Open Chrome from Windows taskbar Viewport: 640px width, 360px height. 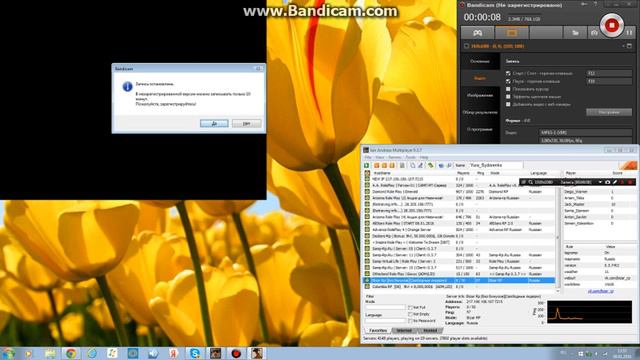point(71,353)
